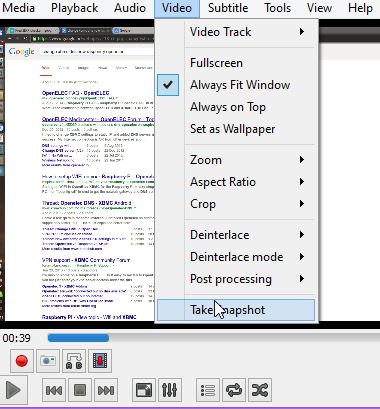Click the playback seek bar
The image size is (380, 409).
point(213,338)
